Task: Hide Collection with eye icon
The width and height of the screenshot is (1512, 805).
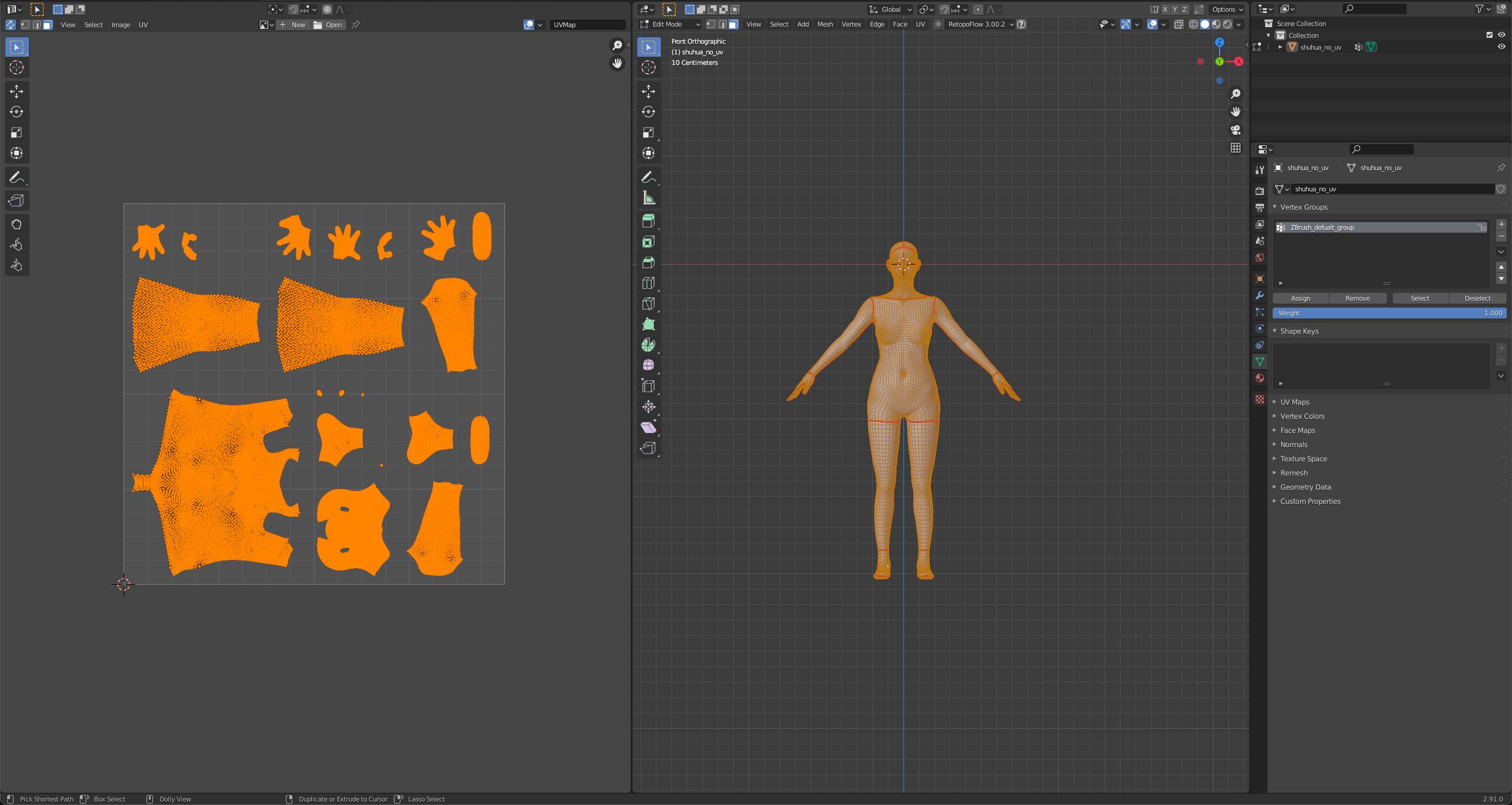Action: pos(1501,35)
